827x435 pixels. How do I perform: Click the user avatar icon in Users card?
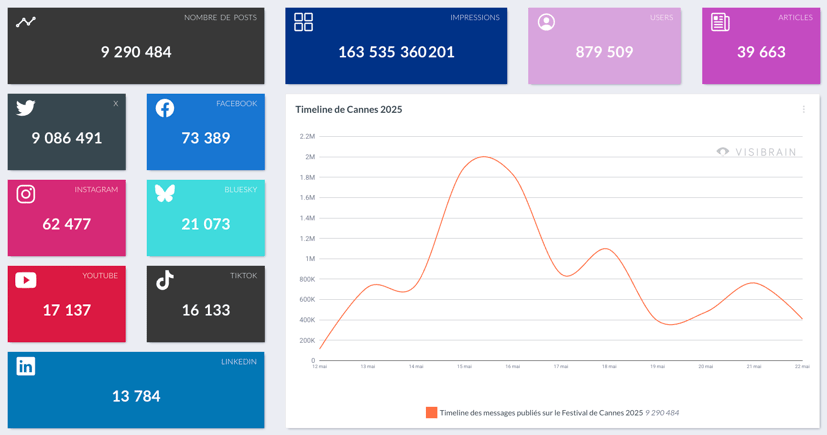546,22
